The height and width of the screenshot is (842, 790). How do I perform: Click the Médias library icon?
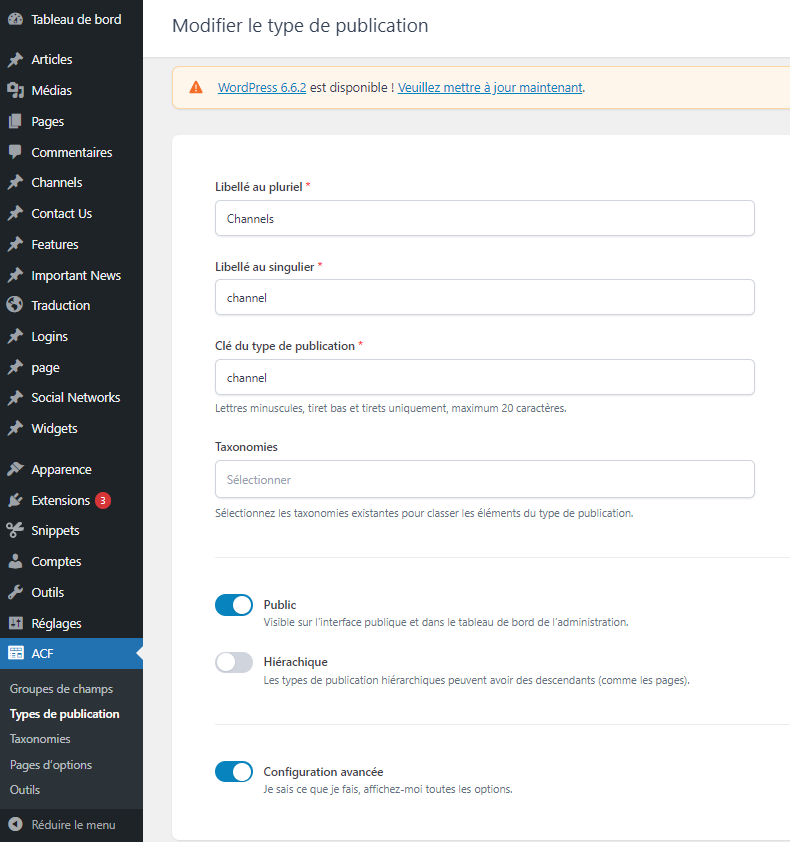[x=15, y=90]
